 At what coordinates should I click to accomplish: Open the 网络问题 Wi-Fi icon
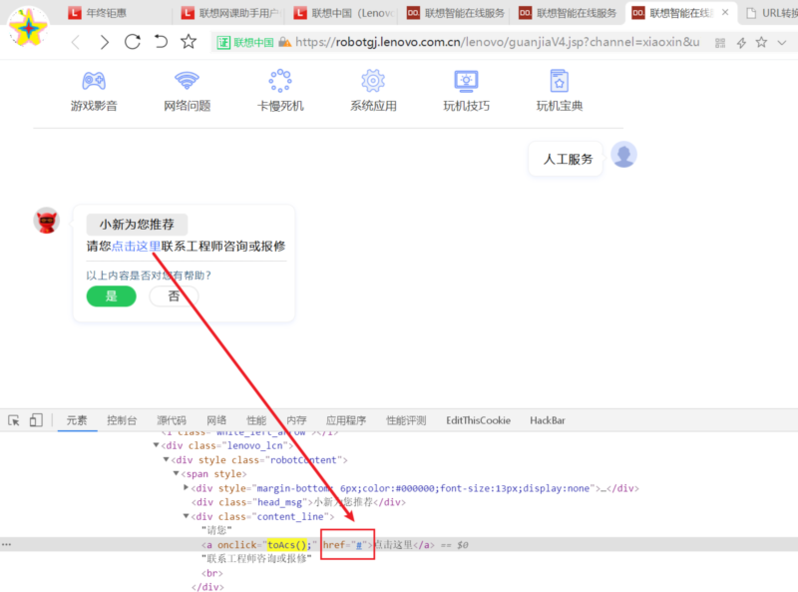187,81
